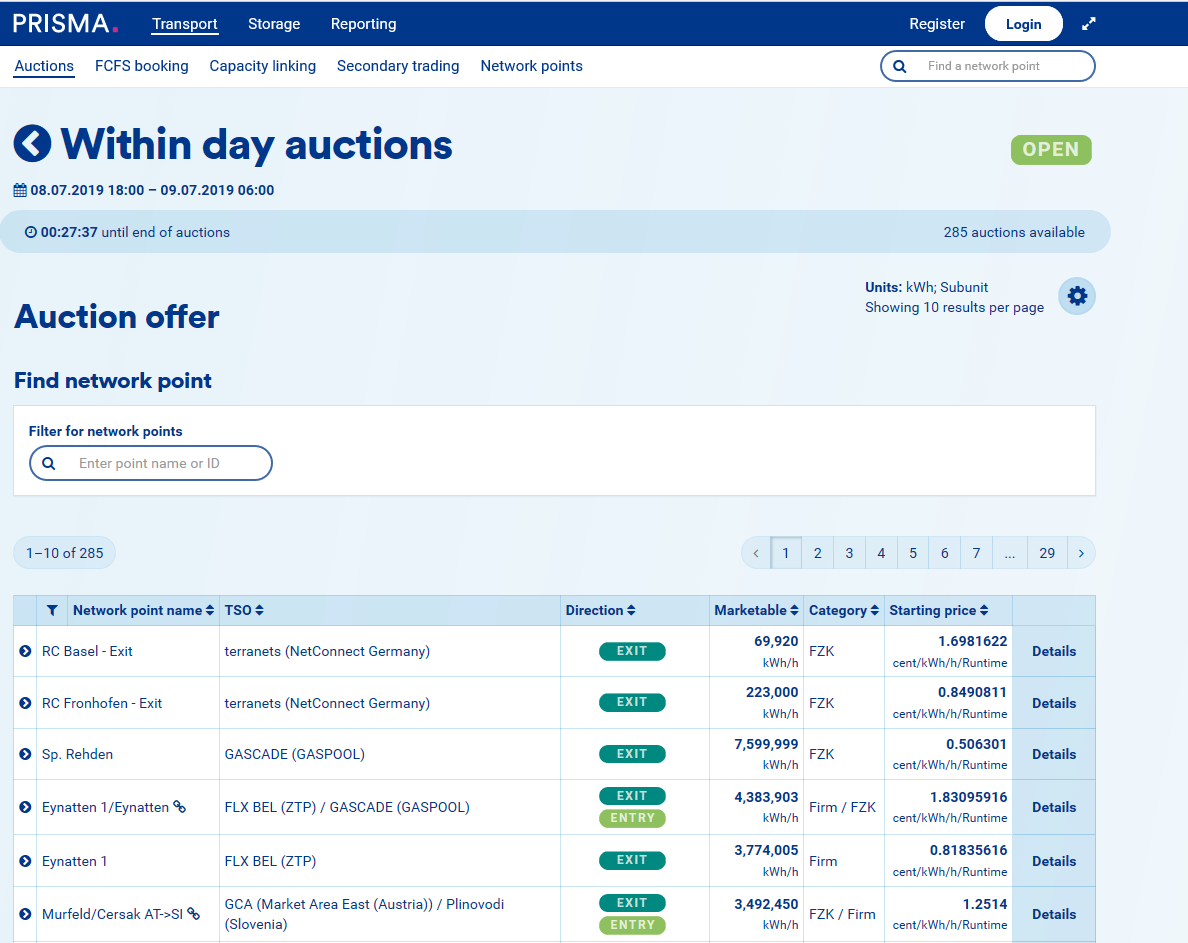Click the fullscreen expand icon in header
This screenshot has height=943, width=1188.
coord(1089,24)
